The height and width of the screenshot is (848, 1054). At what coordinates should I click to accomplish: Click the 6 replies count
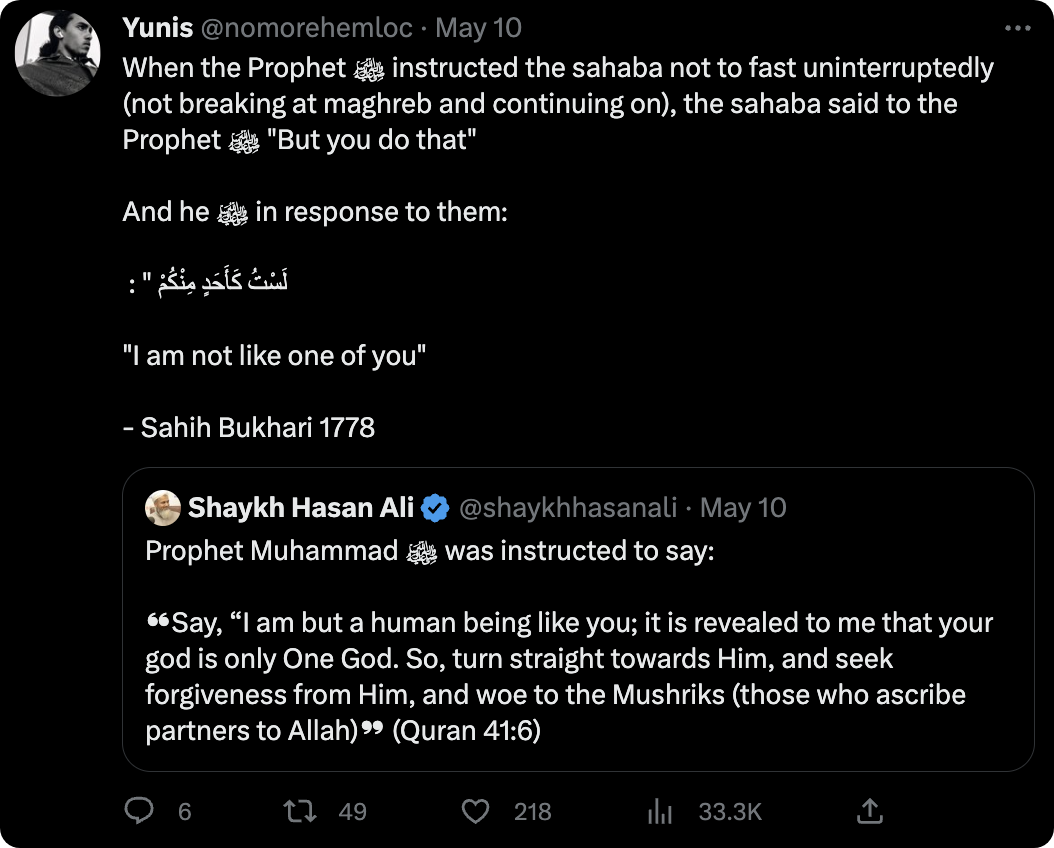point(184,811)
